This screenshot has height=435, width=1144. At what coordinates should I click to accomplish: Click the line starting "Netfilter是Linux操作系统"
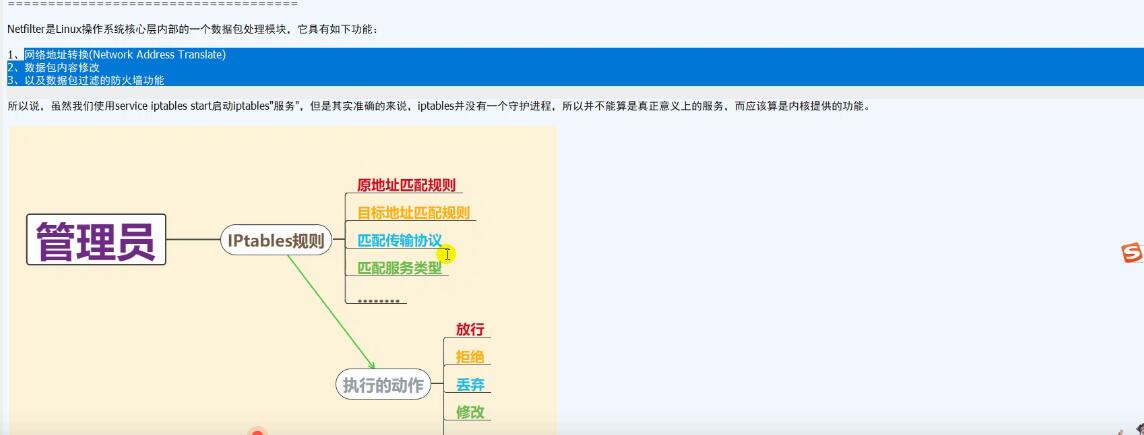(193, 30)
